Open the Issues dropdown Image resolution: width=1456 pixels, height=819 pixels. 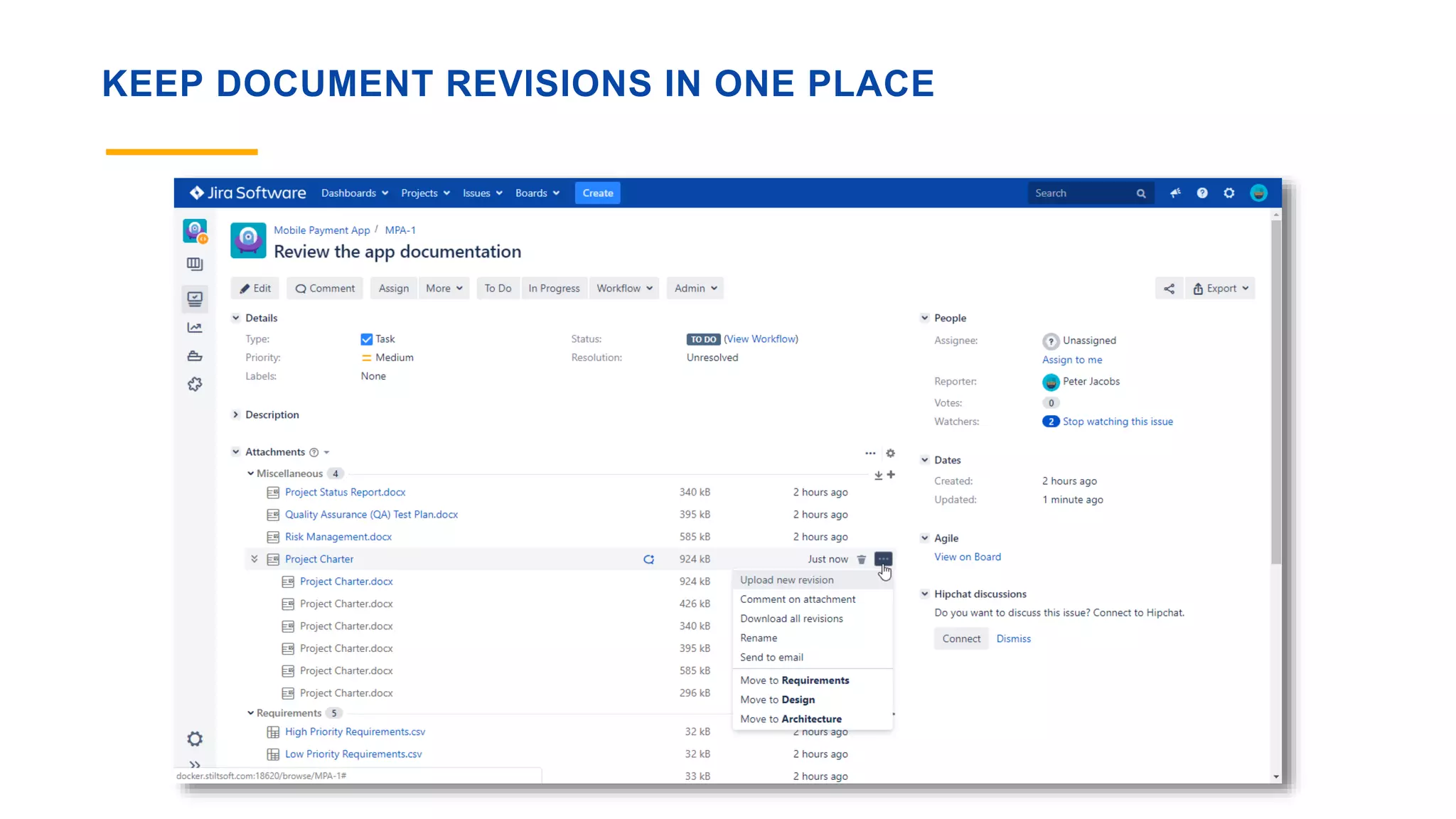coord(483,193)
